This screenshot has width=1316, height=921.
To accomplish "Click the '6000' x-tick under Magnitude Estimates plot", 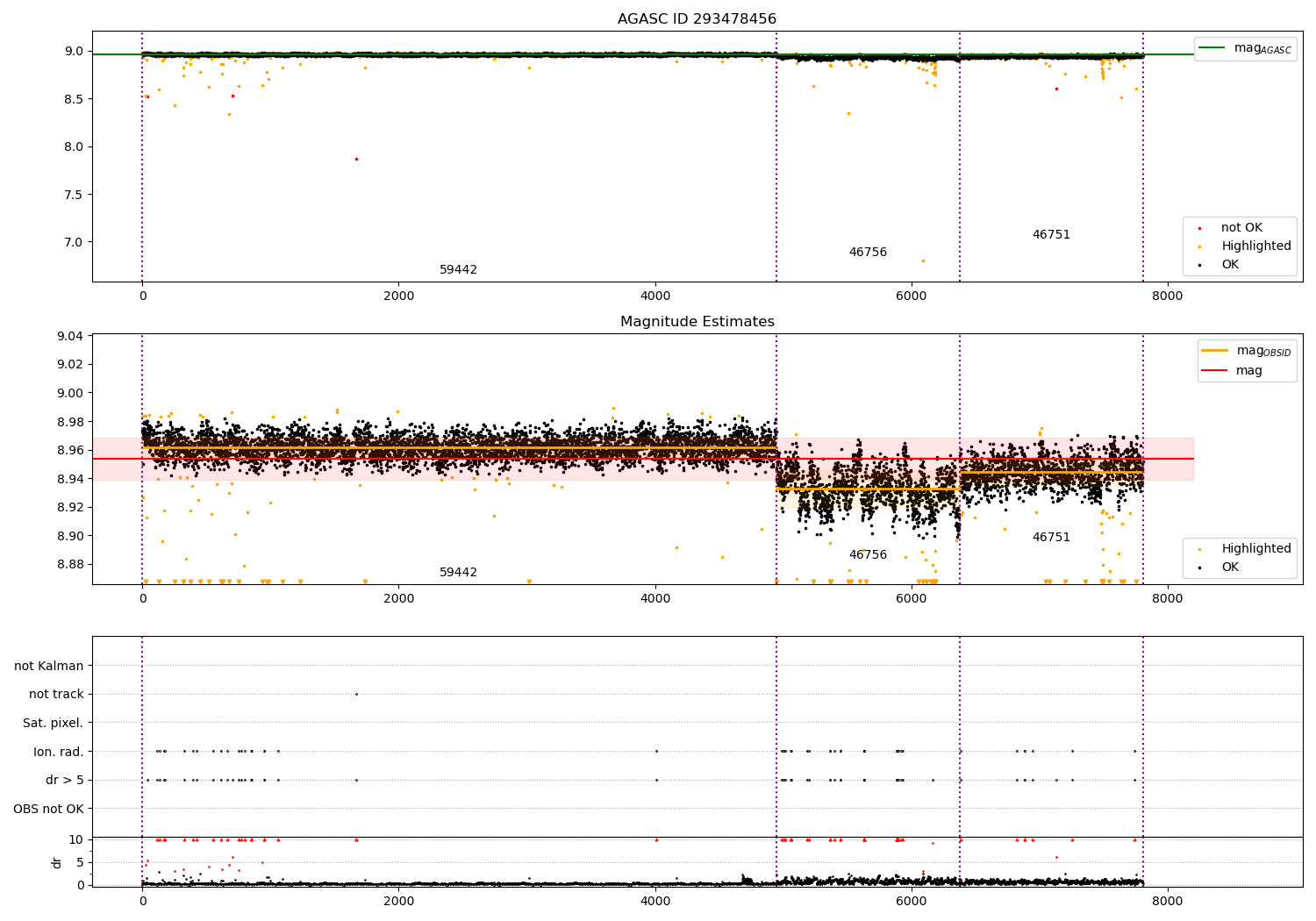I will (x=912, y=599).
